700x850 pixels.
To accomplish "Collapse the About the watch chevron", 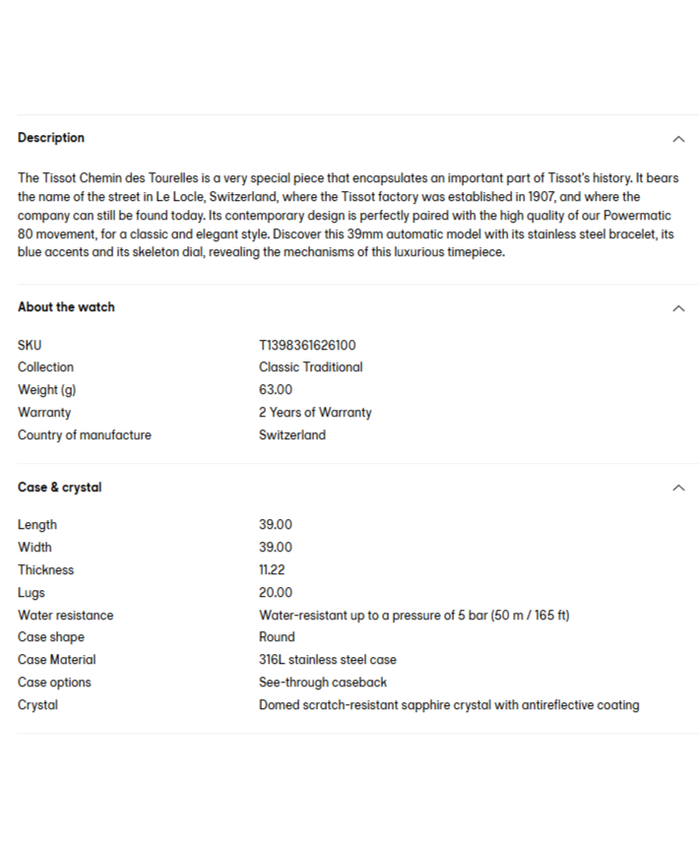I will (678, 308).
